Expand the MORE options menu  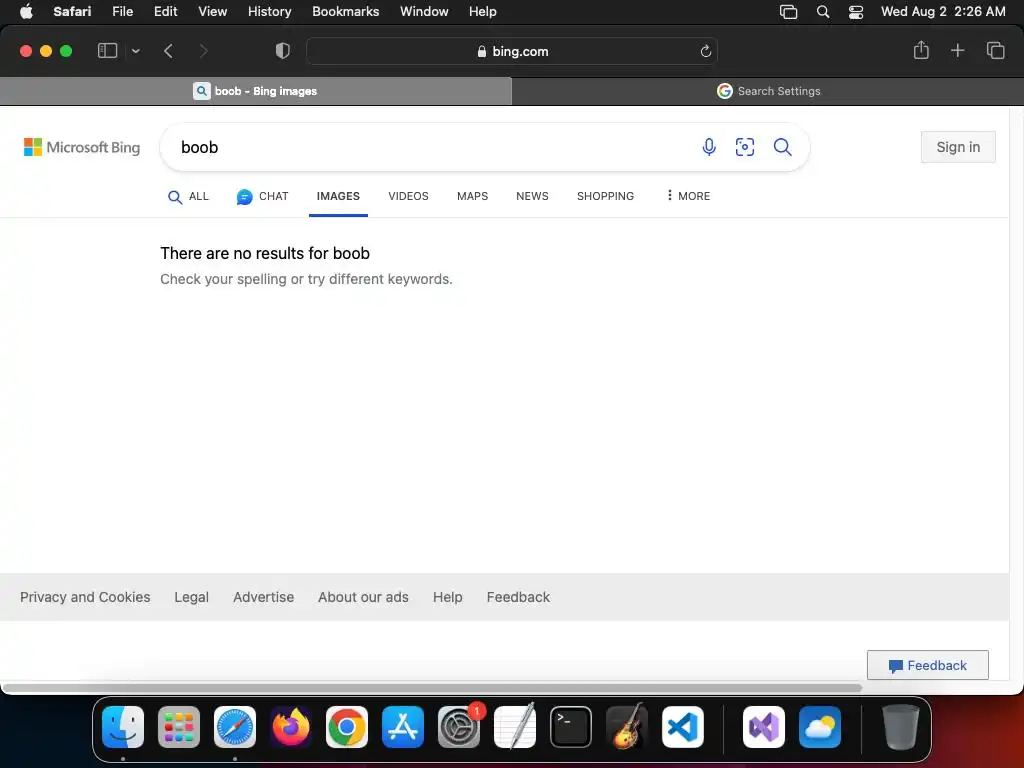[x=688, y=196]
